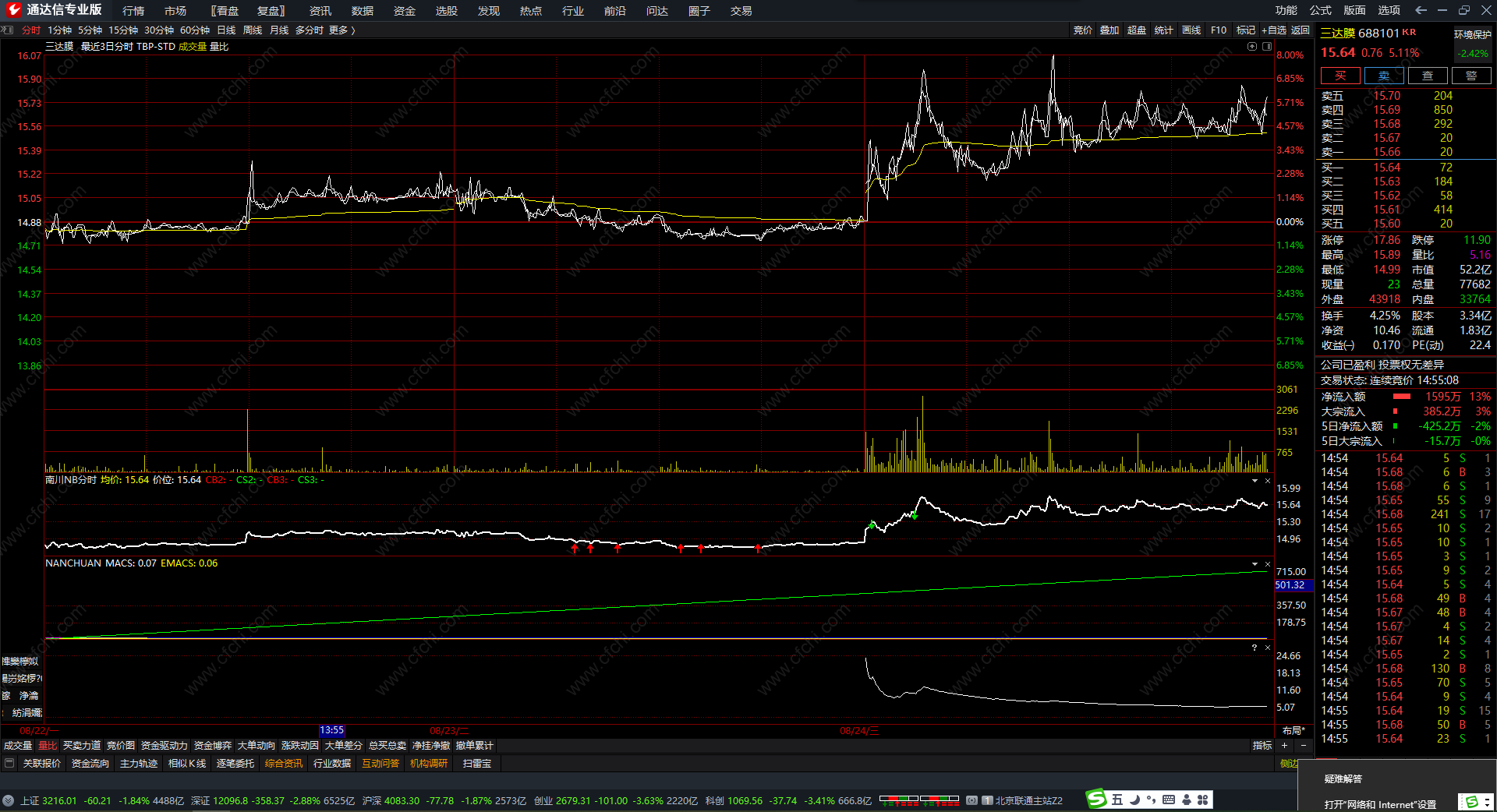
Task: Switch to the 资金流向 tab
Action: coord(90,764)
